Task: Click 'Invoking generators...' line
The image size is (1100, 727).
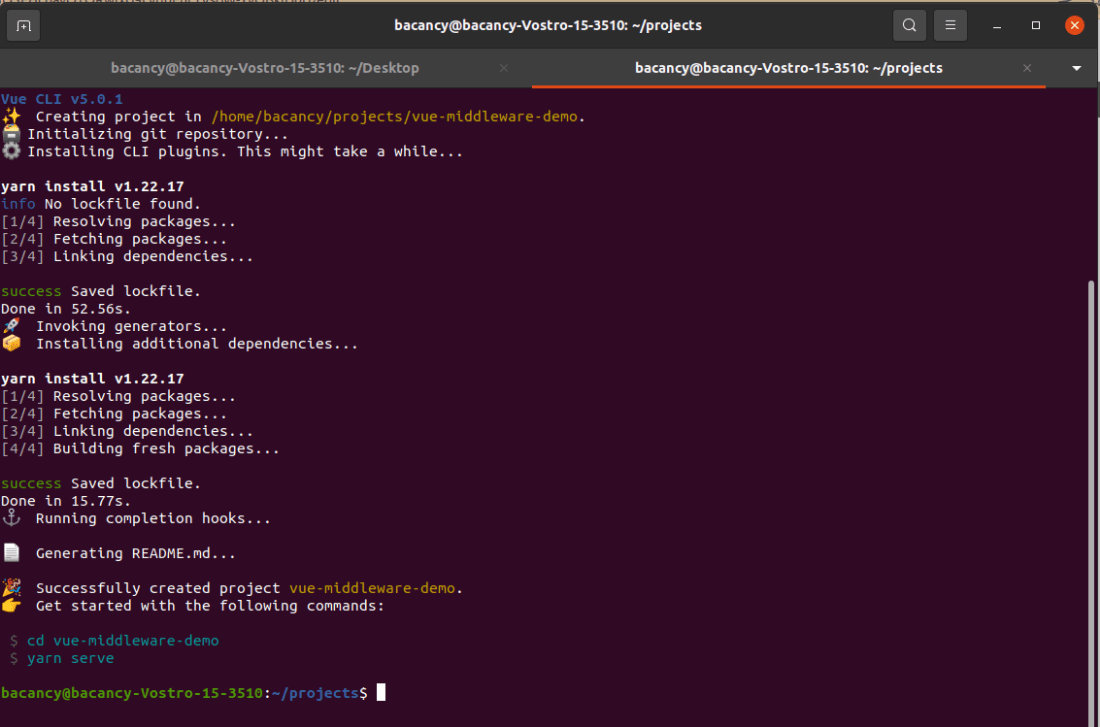Action: [114, 326]
